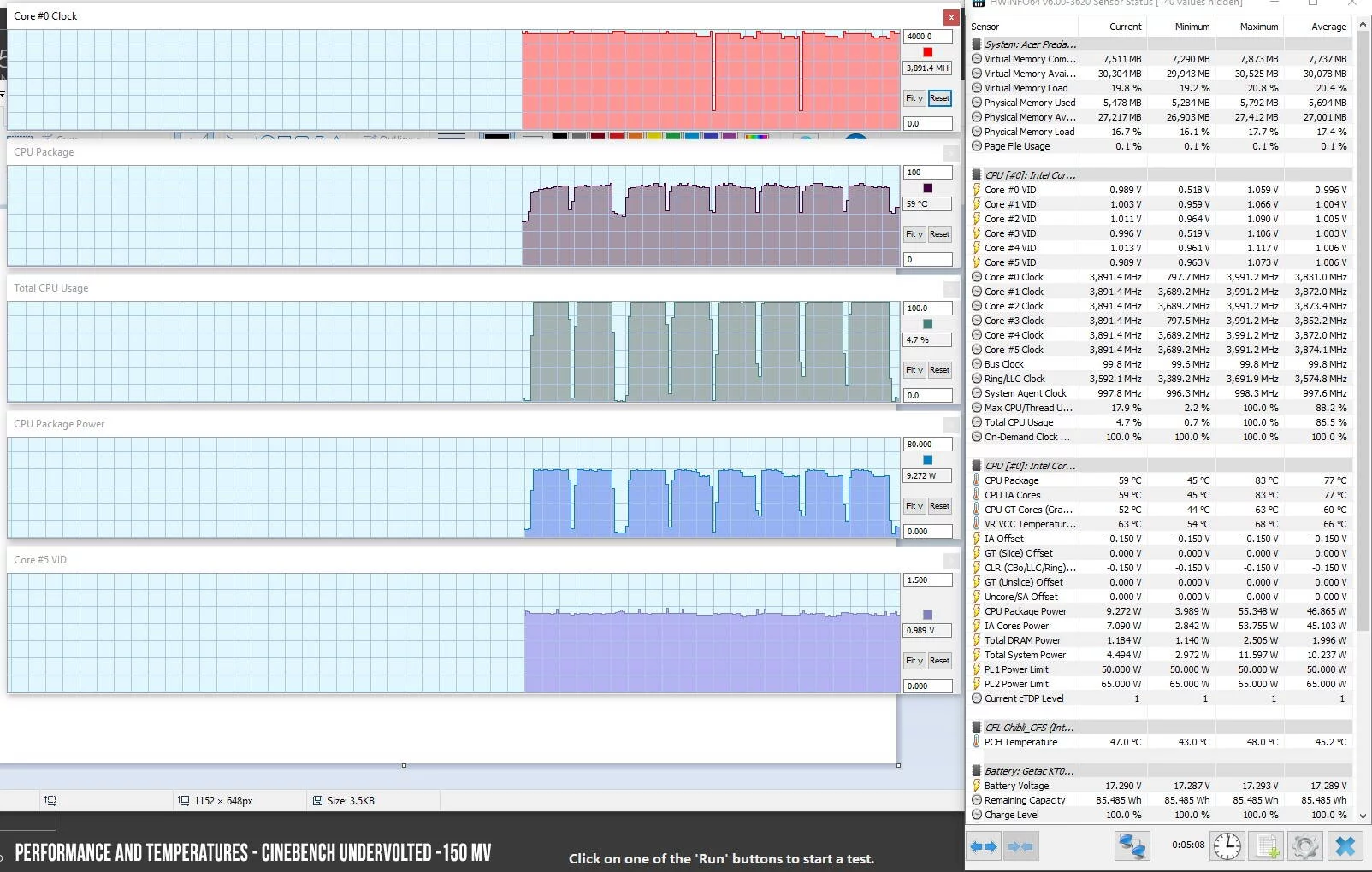Viewport: 1372px width, 872px height.
Task: Select the Core #3 Clock row text
Action: pyautogui.click(x=1014, y=321)
